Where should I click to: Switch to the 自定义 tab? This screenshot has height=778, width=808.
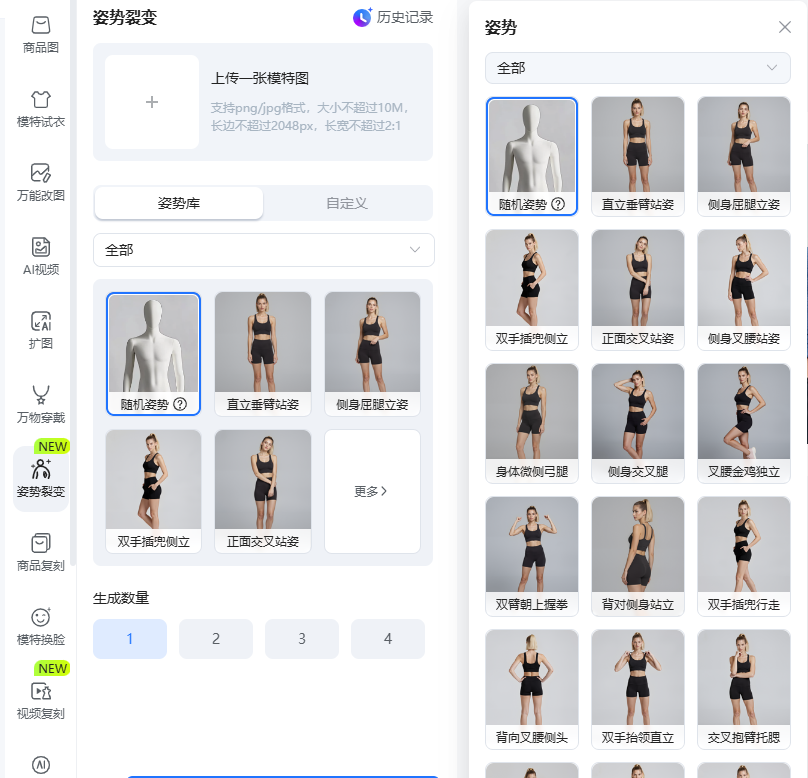tap(347, 203)
